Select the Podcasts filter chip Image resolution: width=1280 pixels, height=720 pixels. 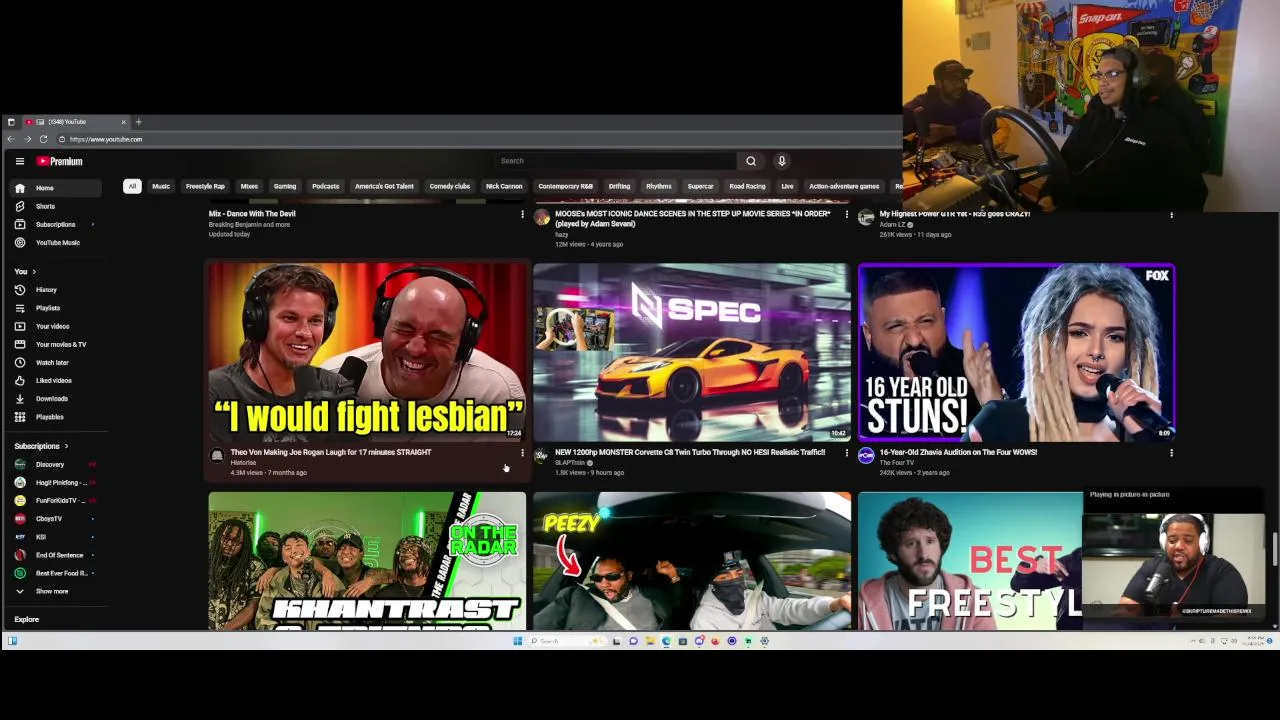[325, 186]
